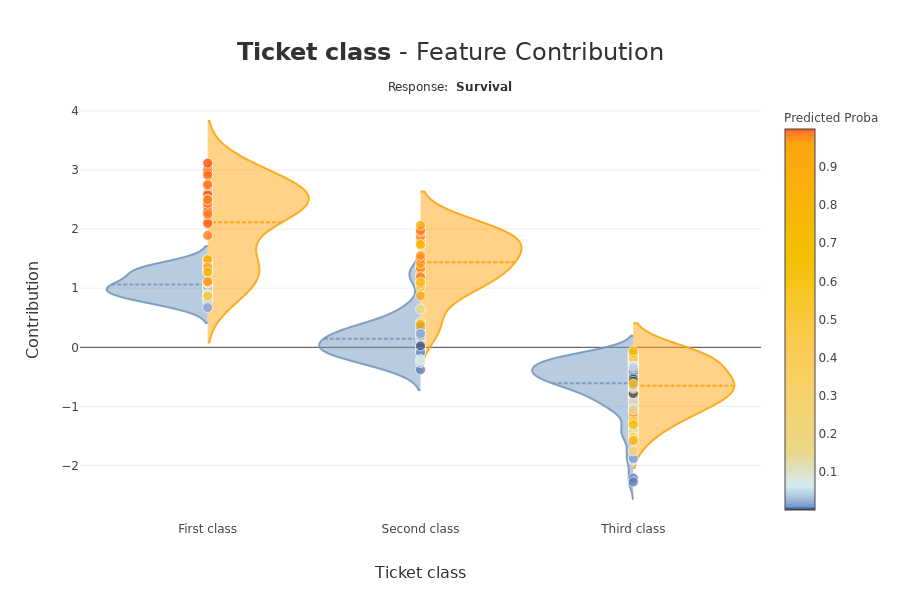Select the 'Third class' x-axis label
The image size is (900, 600).
pyautogui.click(x=633, y=529)
